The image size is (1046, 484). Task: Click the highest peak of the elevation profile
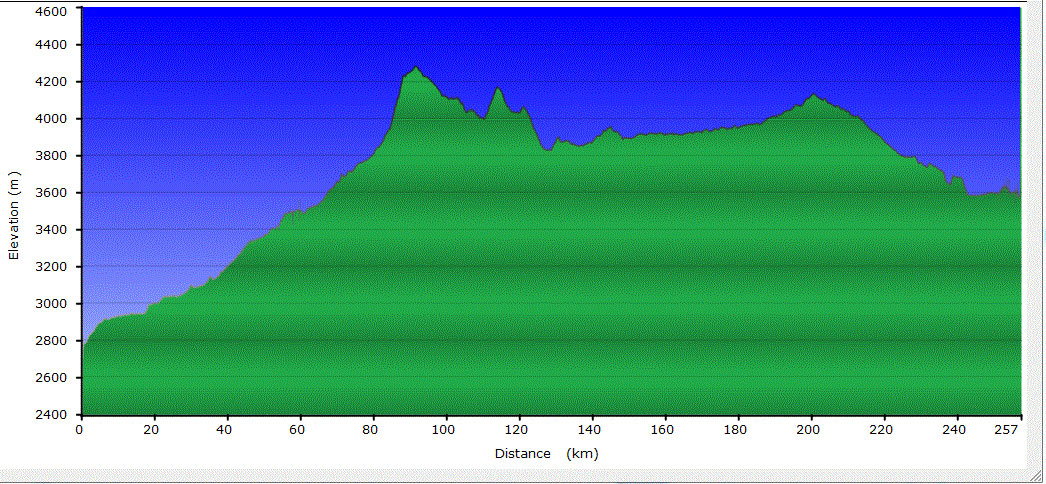click(416, 67)
